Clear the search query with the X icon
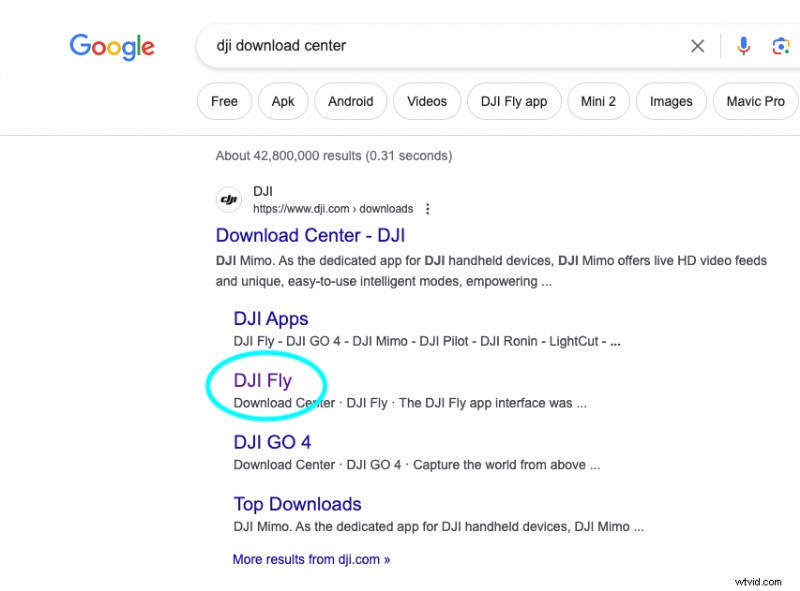 coord(697,45)
